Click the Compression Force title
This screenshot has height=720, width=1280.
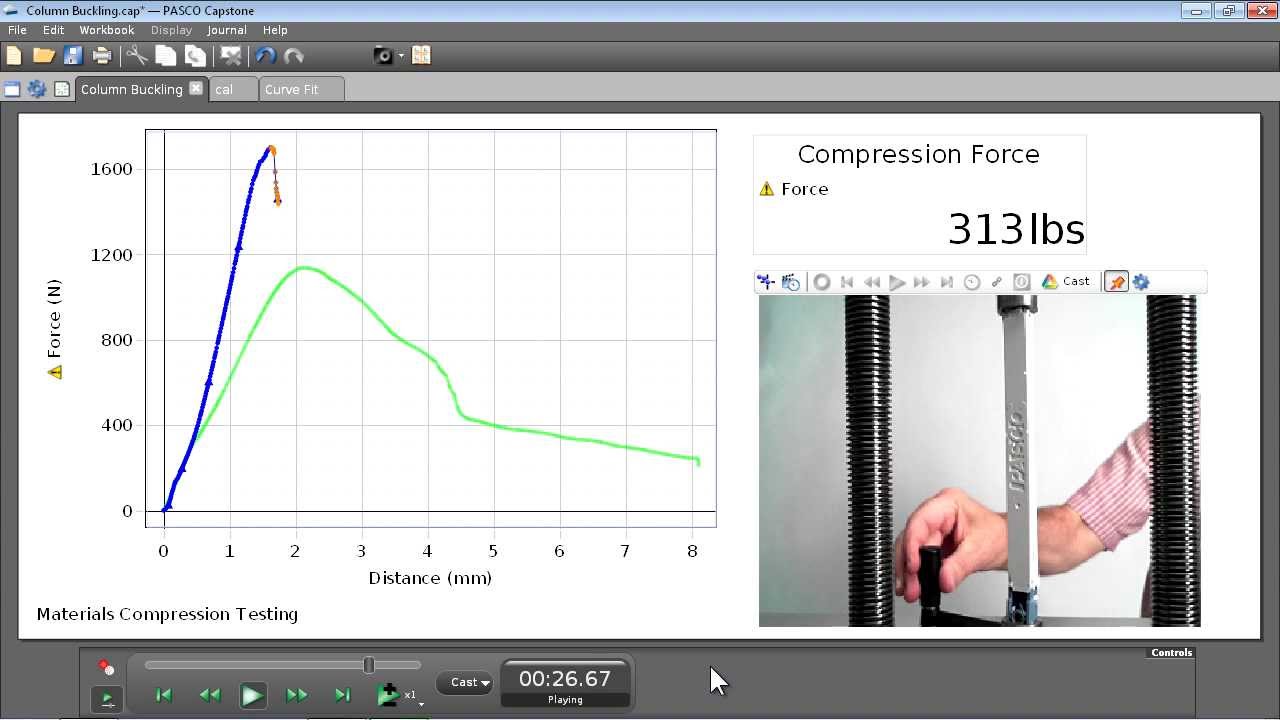(919, 154)
